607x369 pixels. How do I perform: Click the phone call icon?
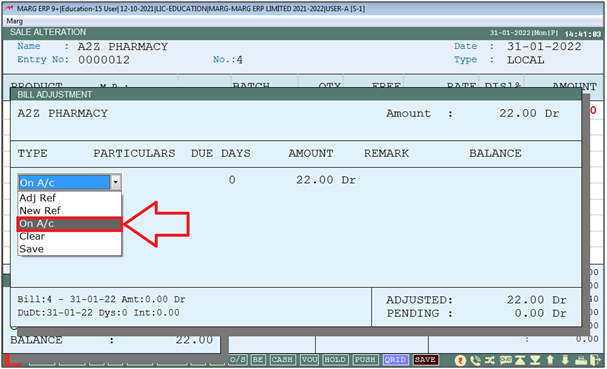pos(475,360)
